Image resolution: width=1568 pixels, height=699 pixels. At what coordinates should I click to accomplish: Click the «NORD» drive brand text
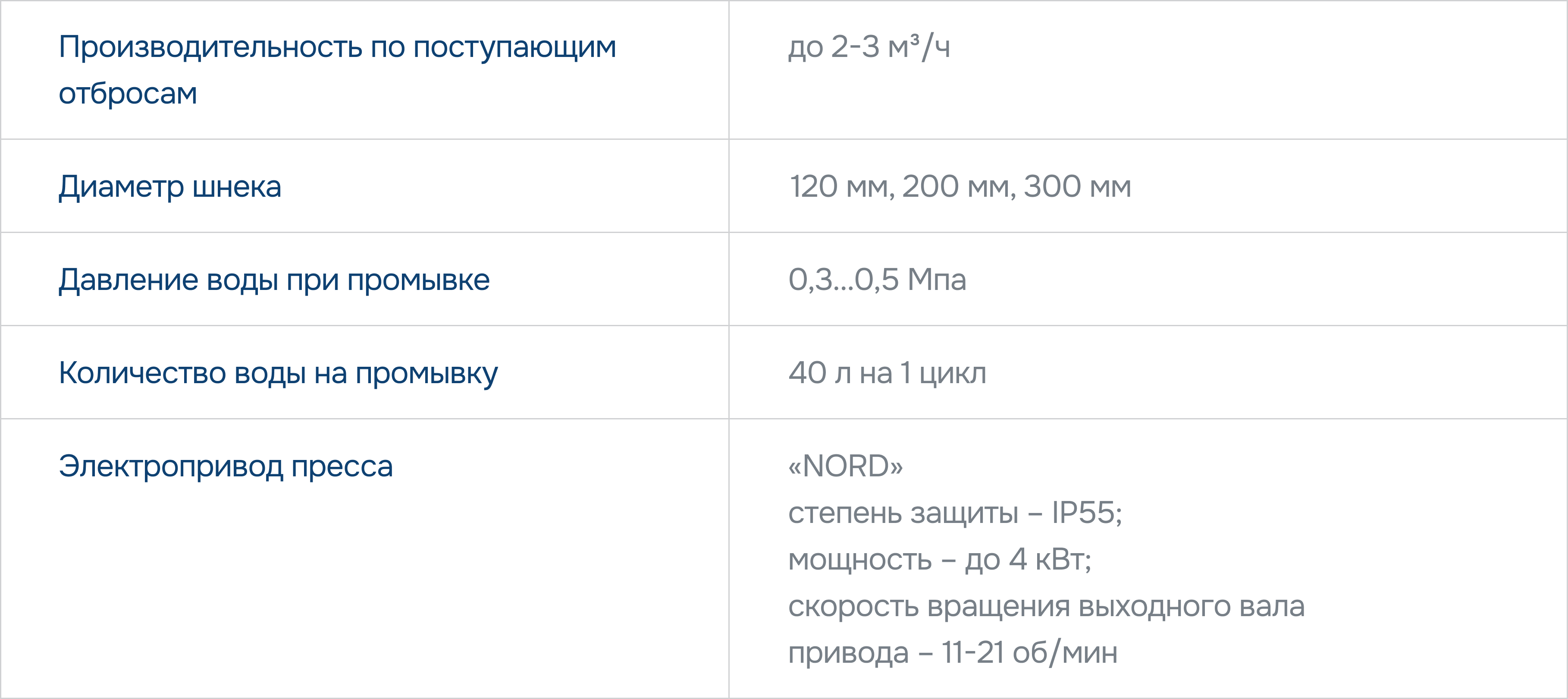tap(846, 466)
